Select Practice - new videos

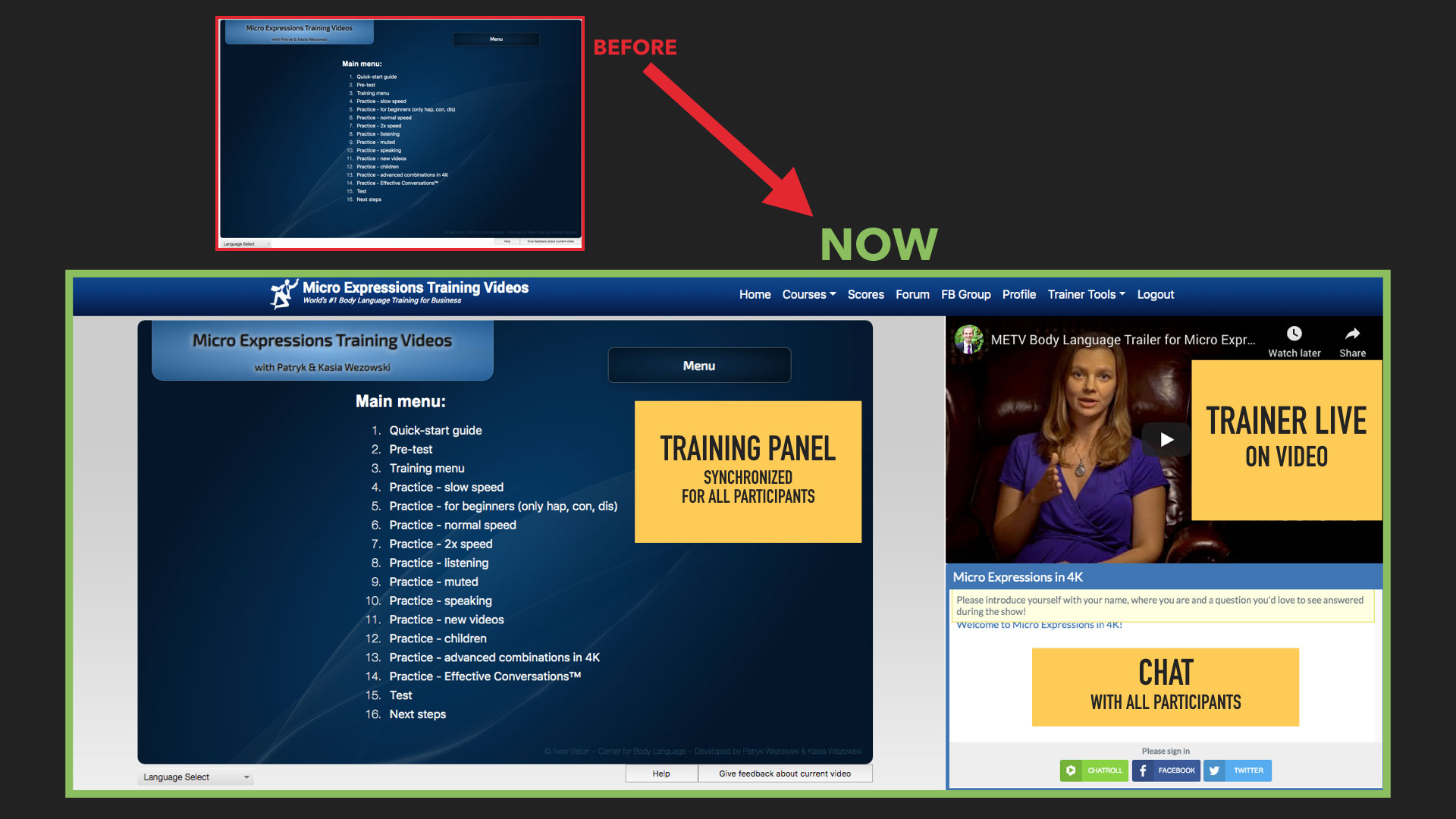coord(446,620)
